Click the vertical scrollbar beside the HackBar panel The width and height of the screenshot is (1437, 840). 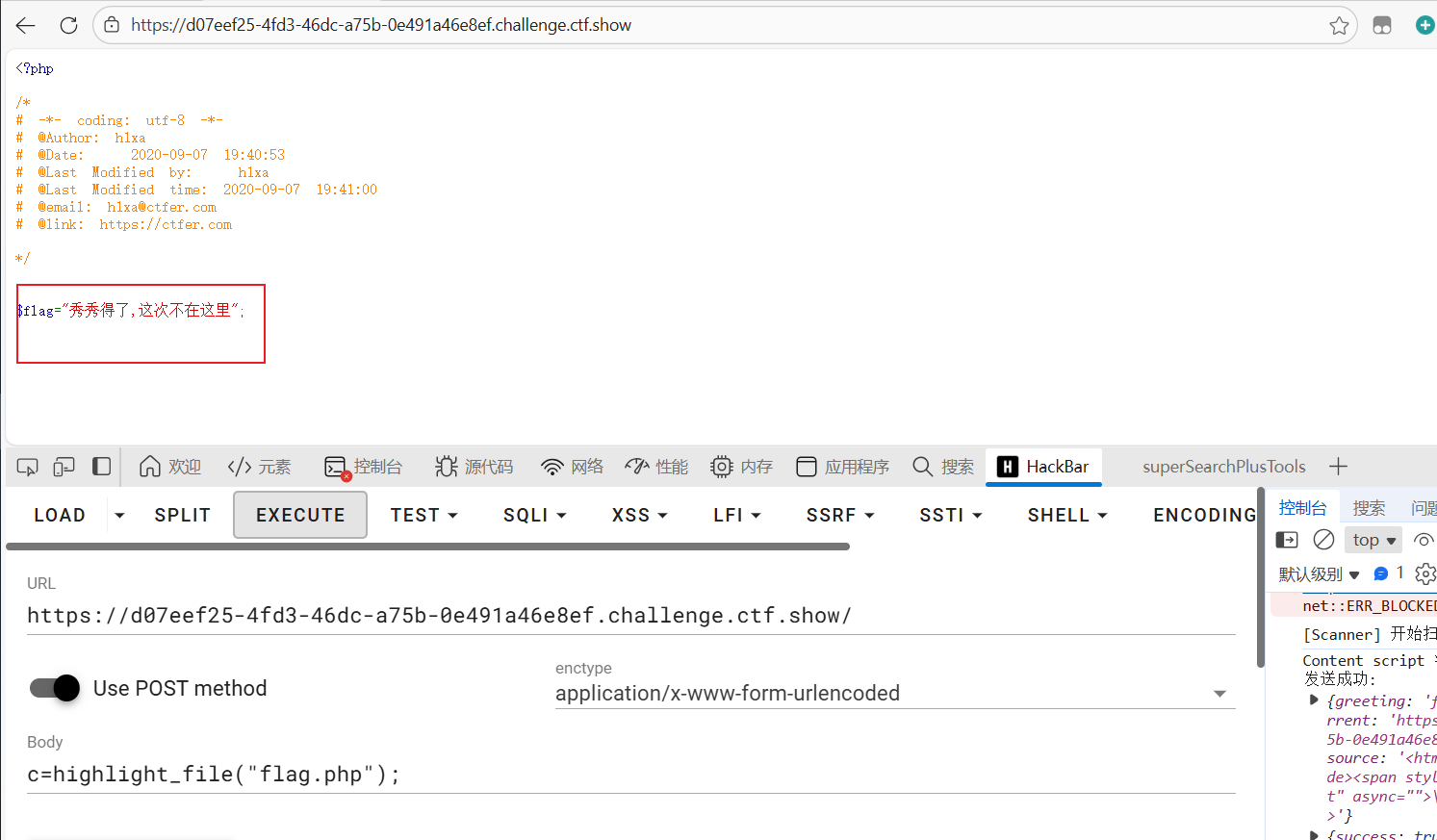(x=1261, y=577)
